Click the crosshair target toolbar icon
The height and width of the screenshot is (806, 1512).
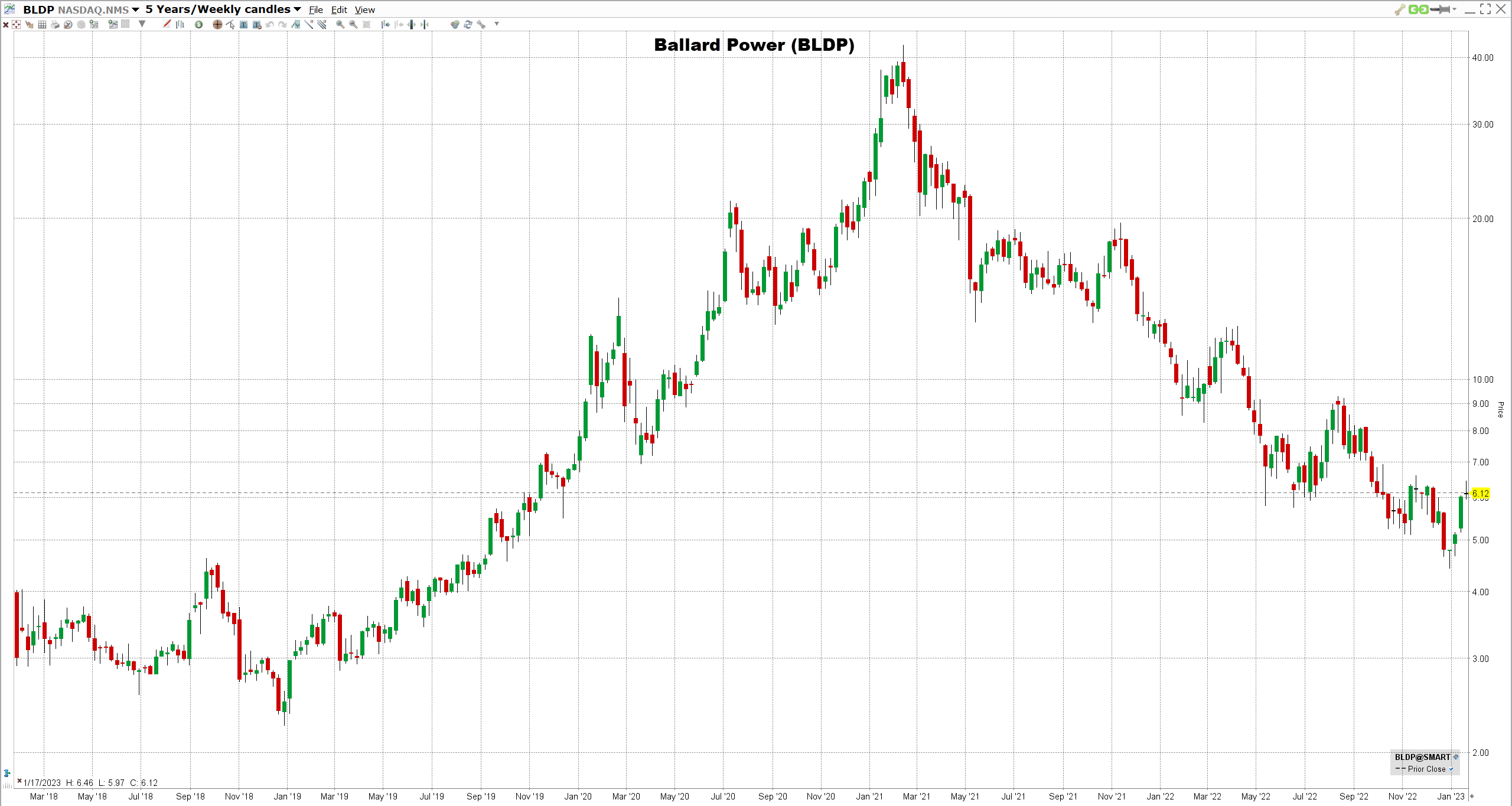pos(16,25)
